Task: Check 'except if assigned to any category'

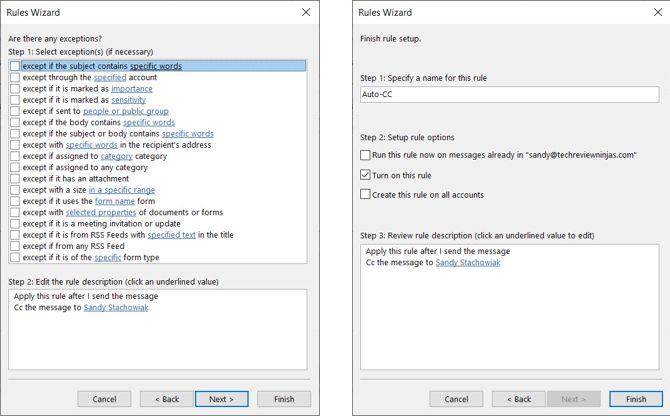Action: (14, 166)
